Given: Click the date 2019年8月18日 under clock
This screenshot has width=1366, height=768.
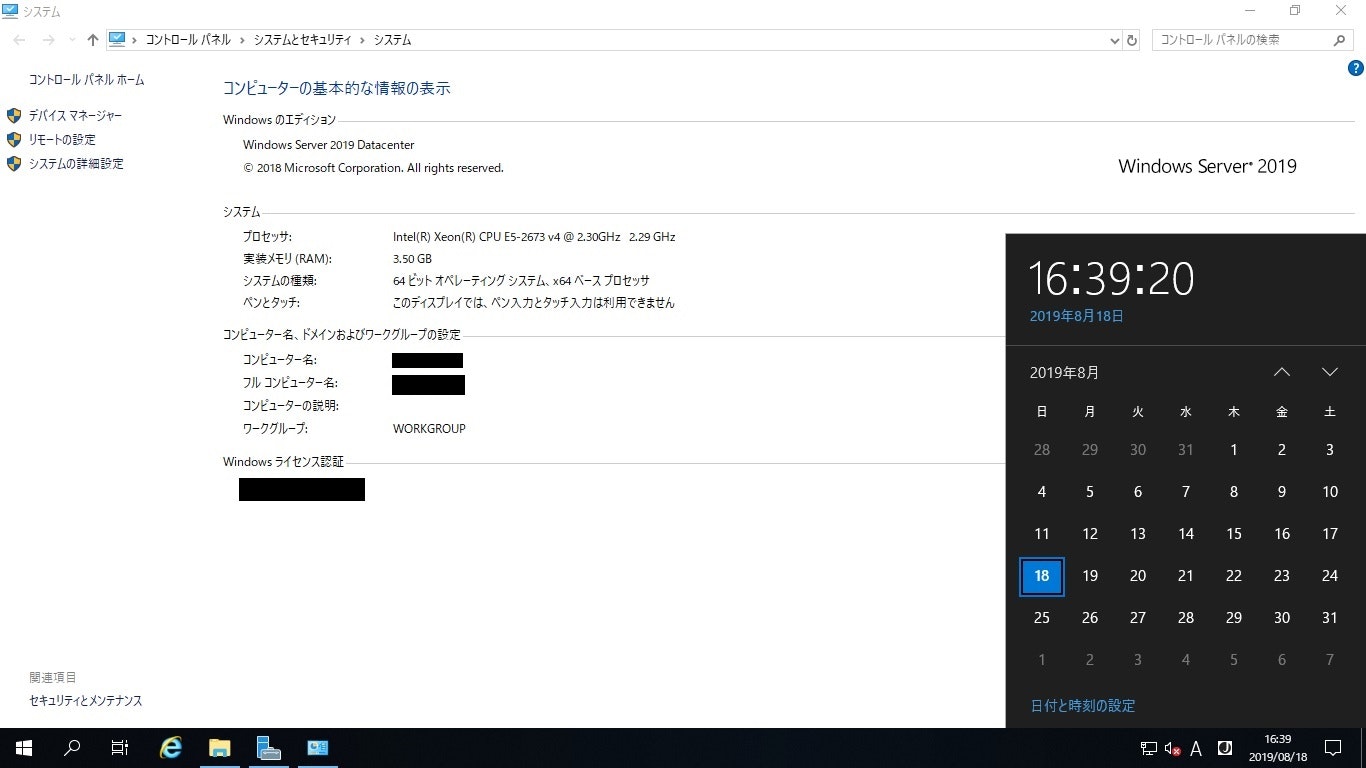Looking at the screenshot, I should pyautogui.click(x=1077, y=316).
